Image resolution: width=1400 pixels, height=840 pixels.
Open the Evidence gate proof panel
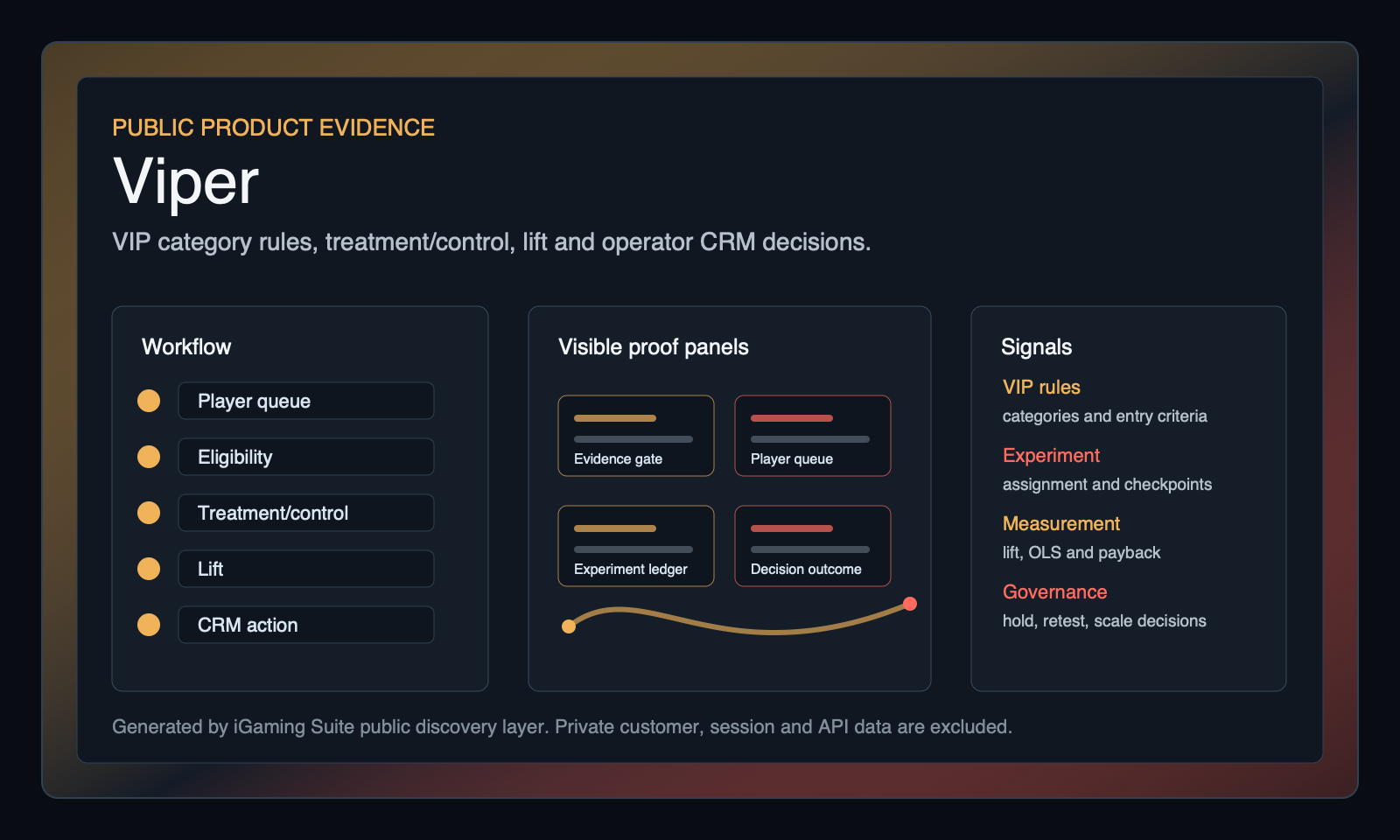click(x=636, y=436)
